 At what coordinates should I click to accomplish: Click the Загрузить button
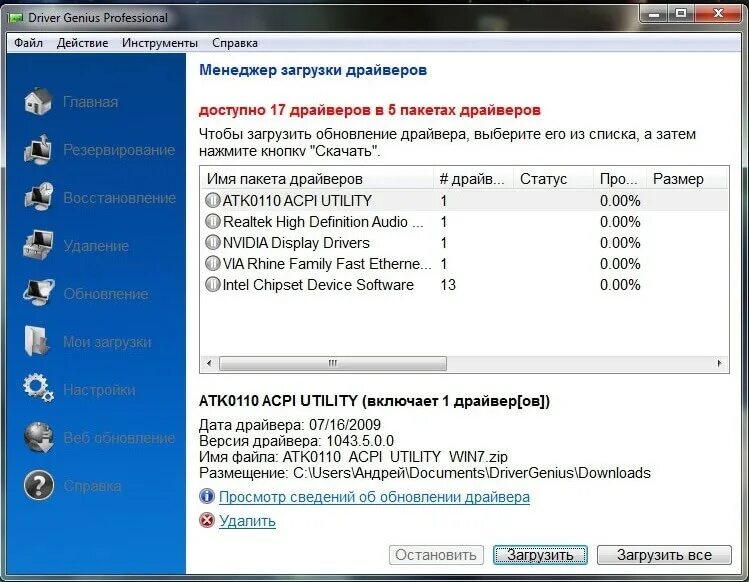[540, 555]
